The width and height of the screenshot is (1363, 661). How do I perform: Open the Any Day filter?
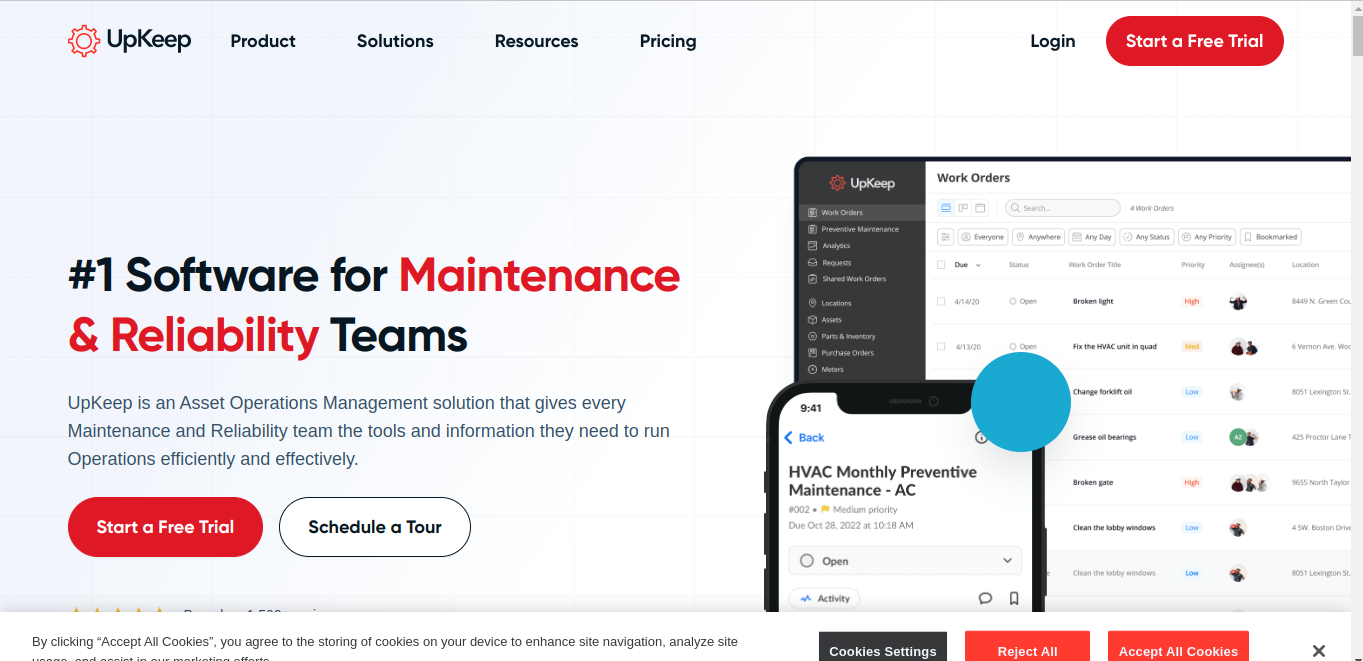(x=1091, y=237)
